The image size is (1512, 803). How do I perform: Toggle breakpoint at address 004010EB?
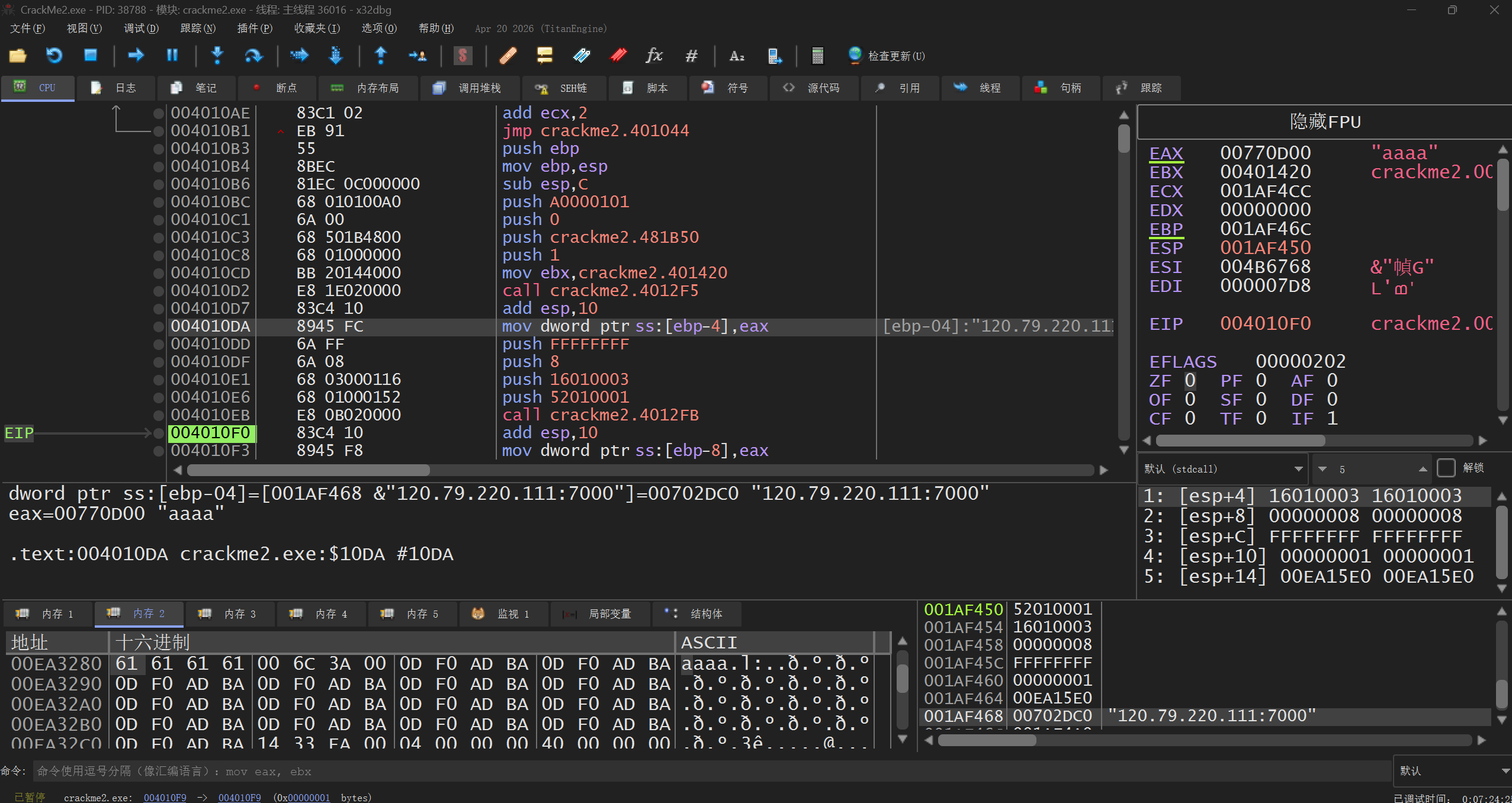[158, 415]
